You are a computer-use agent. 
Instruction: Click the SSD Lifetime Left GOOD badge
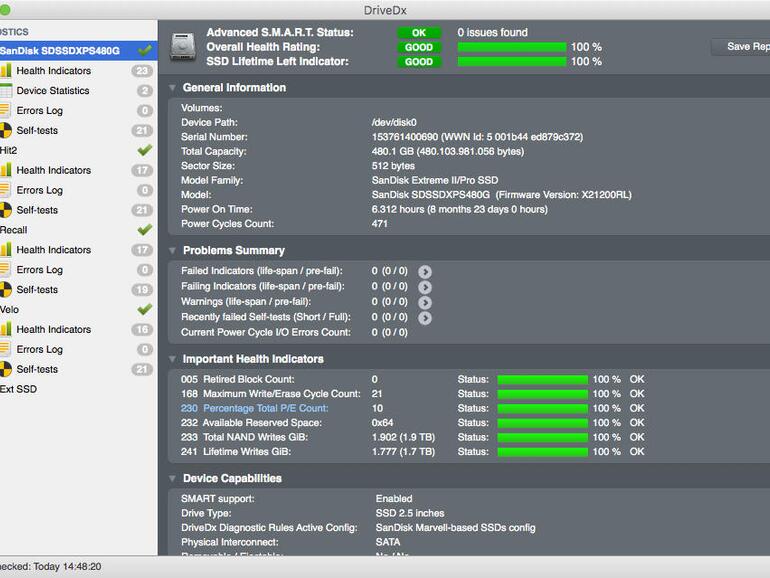click(x=419, y=62)
